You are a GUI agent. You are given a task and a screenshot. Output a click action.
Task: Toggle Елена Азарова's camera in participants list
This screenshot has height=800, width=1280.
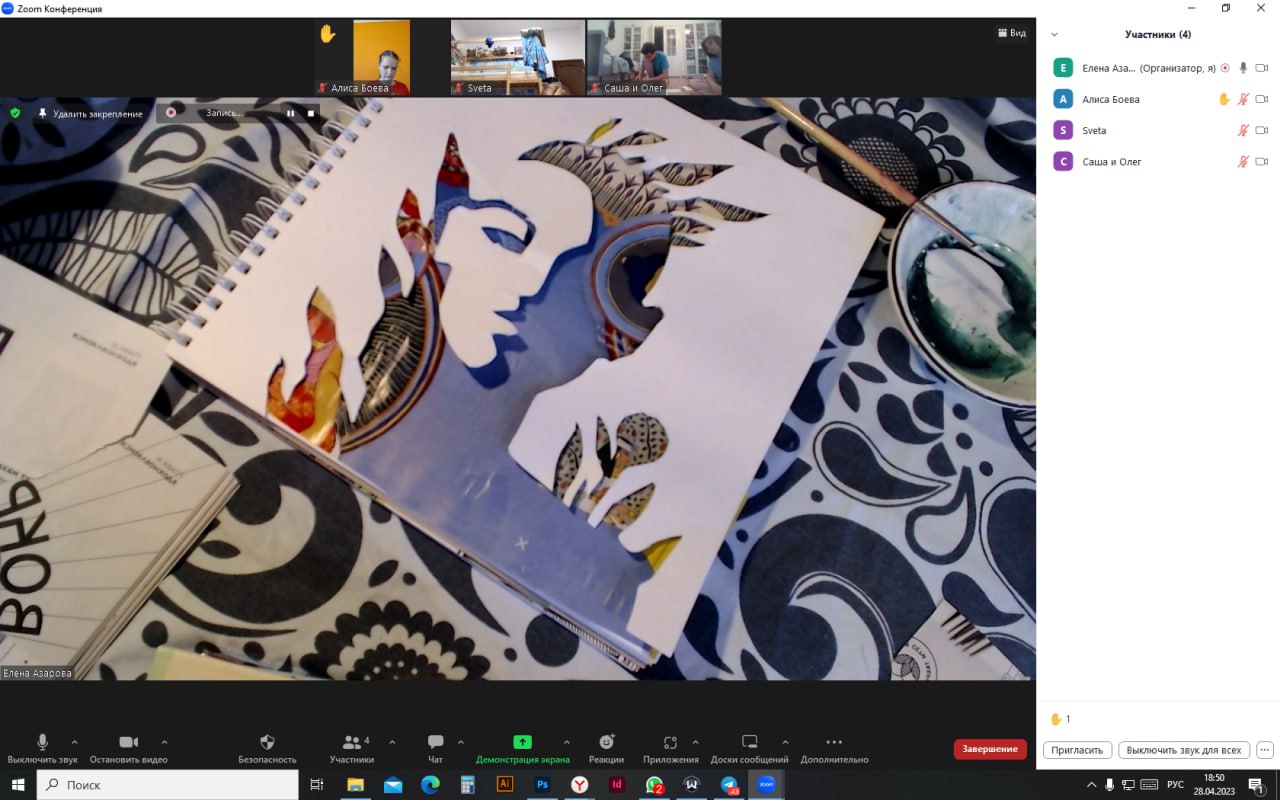click(x=1261, y=68)
